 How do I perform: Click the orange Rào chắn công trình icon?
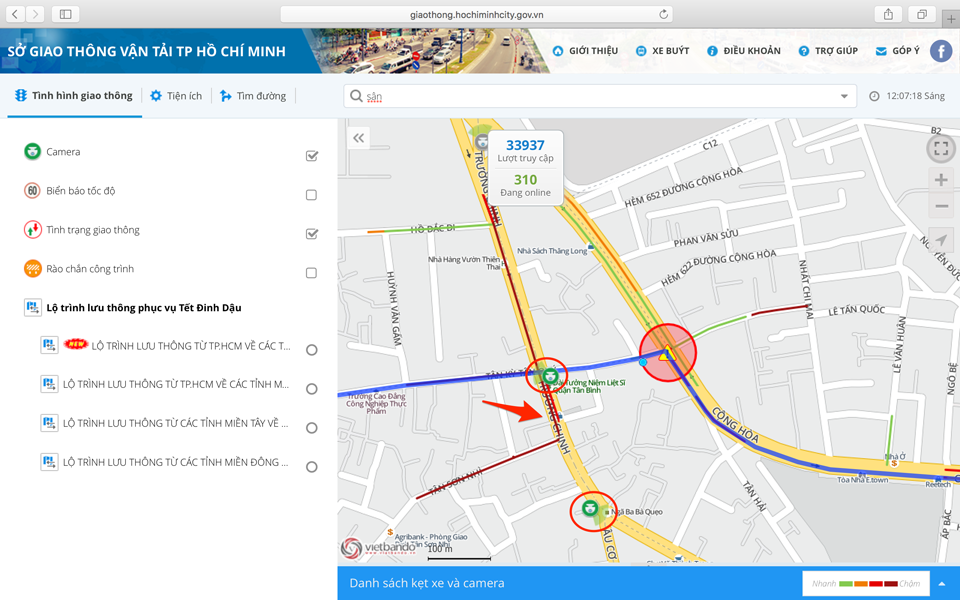pos(32,268)
